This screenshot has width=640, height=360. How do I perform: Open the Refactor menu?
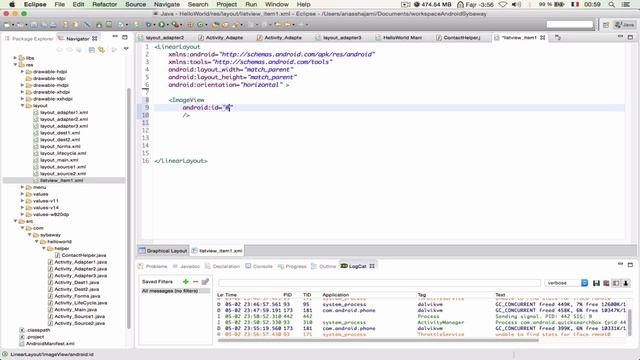(x=104, y=4)
